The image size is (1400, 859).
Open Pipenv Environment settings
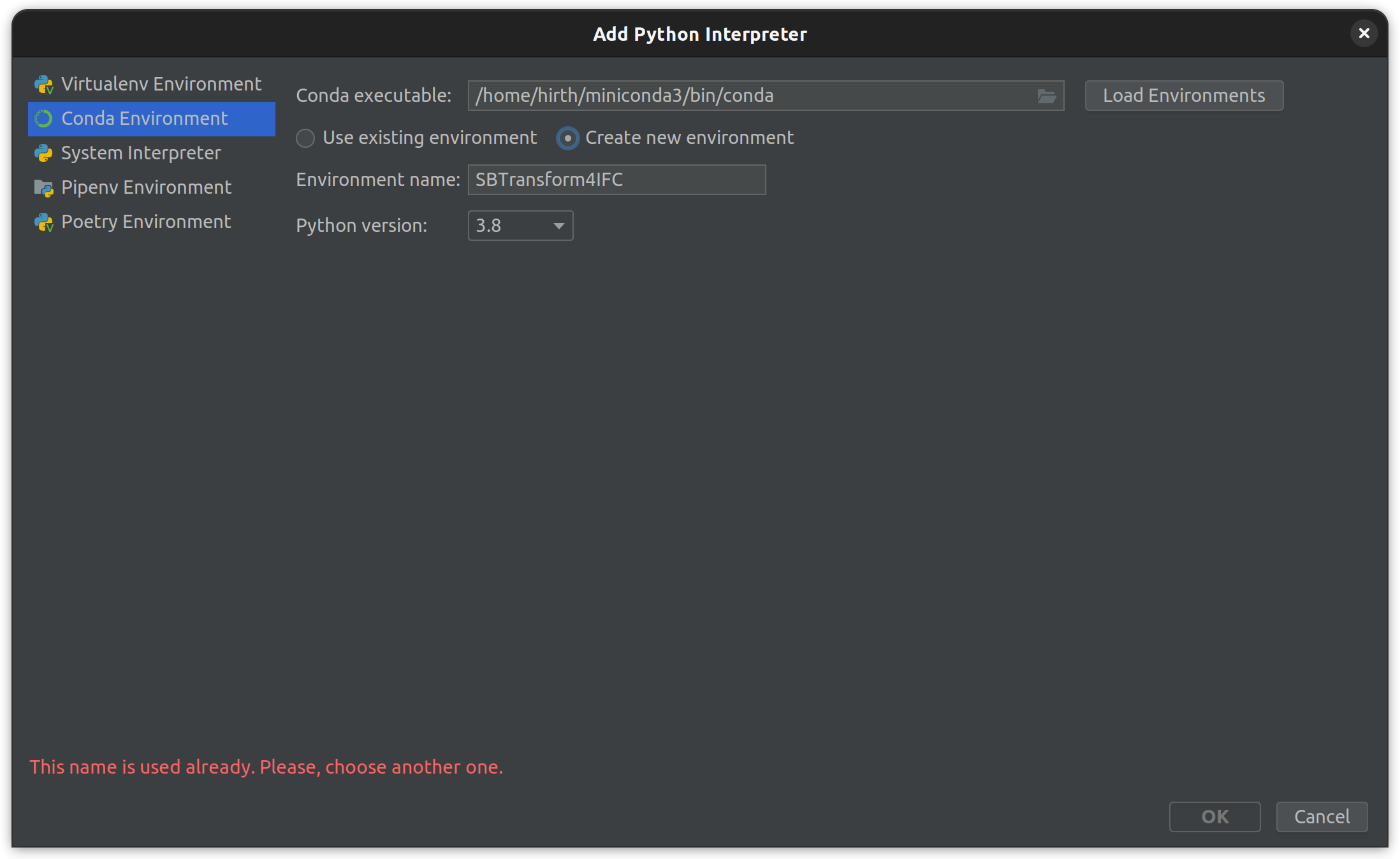point(146,188)
